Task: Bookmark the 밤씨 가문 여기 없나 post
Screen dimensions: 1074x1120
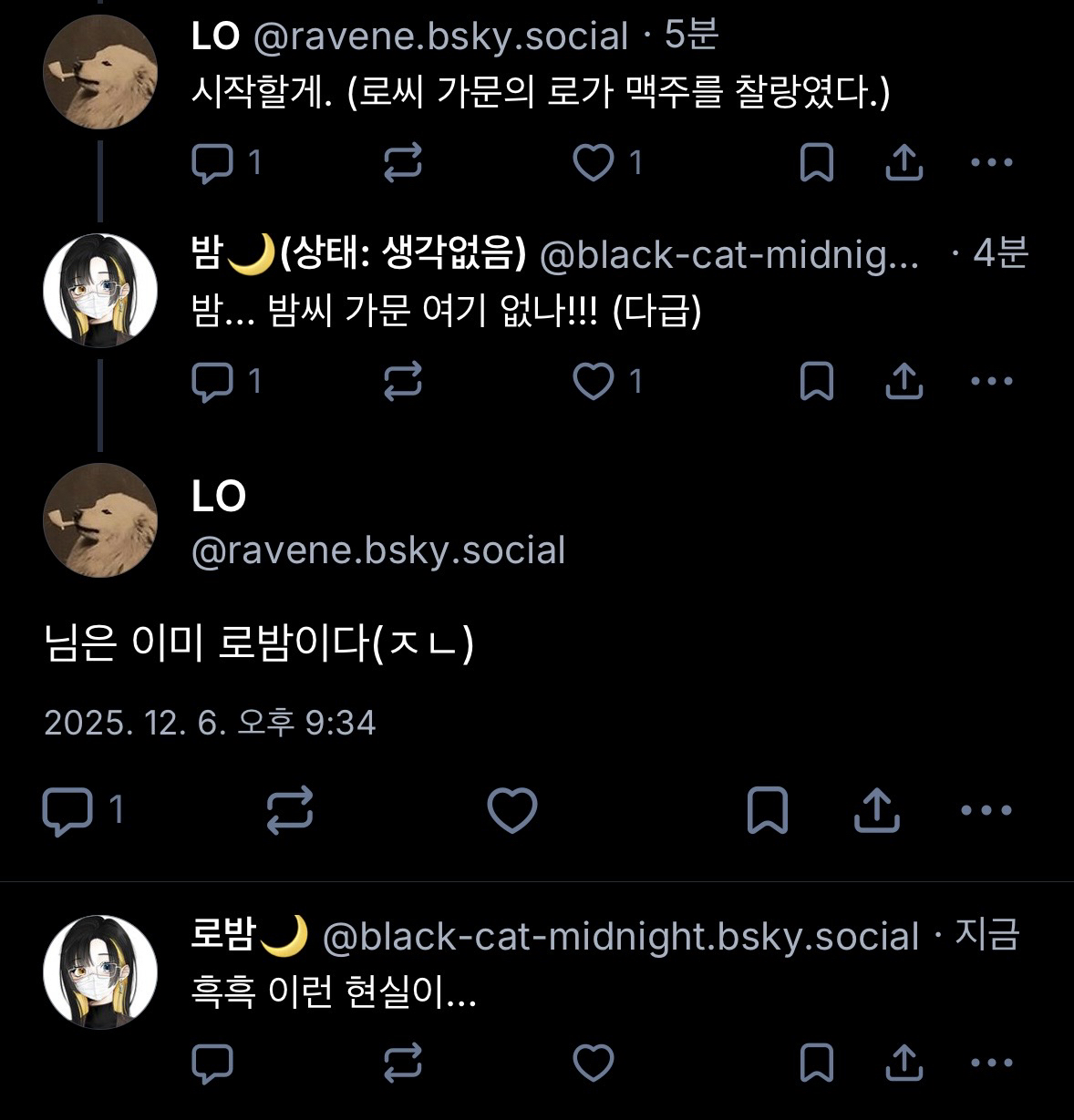Action: (x=816, y=381)
